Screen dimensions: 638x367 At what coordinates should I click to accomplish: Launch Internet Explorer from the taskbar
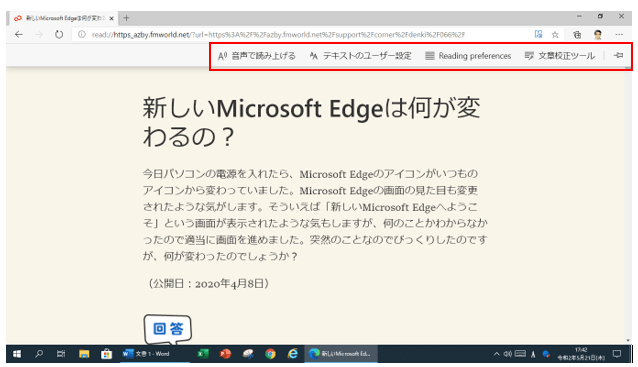pos(293,354)
